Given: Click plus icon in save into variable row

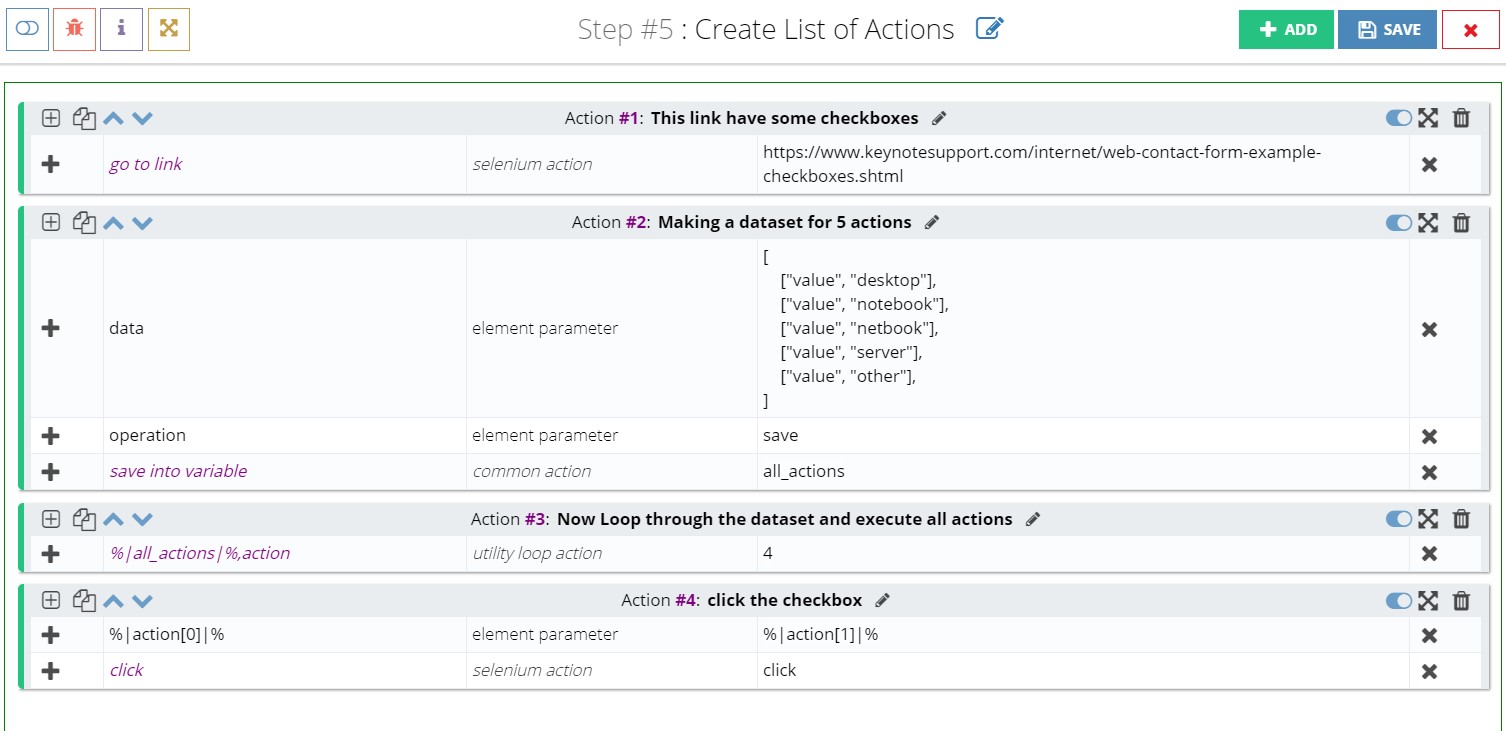Looking at the screenshot, I should click(x=51, y=472).
